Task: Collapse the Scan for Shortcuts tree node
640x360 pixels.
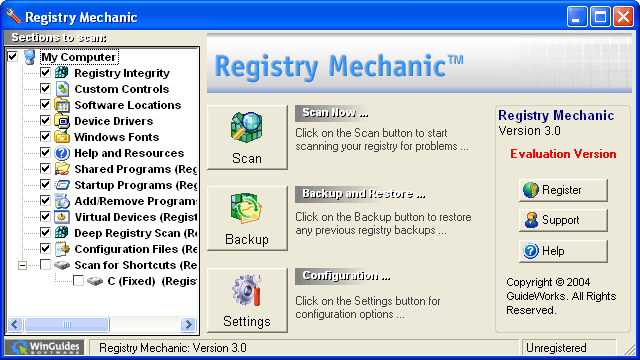Action: [22, 265]
